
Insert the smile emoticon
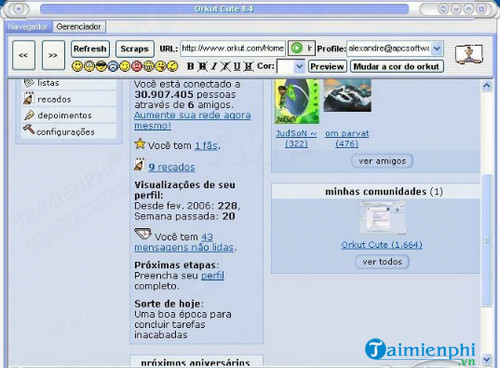[x=77, y=66]
